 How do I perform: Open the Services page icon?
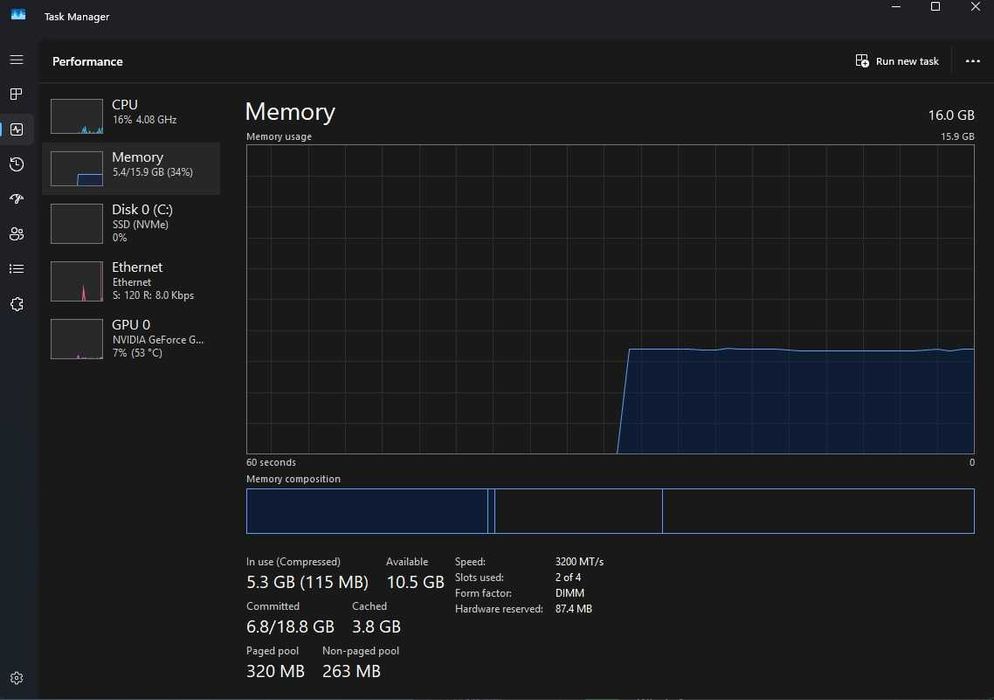click(x=16, y=304)
